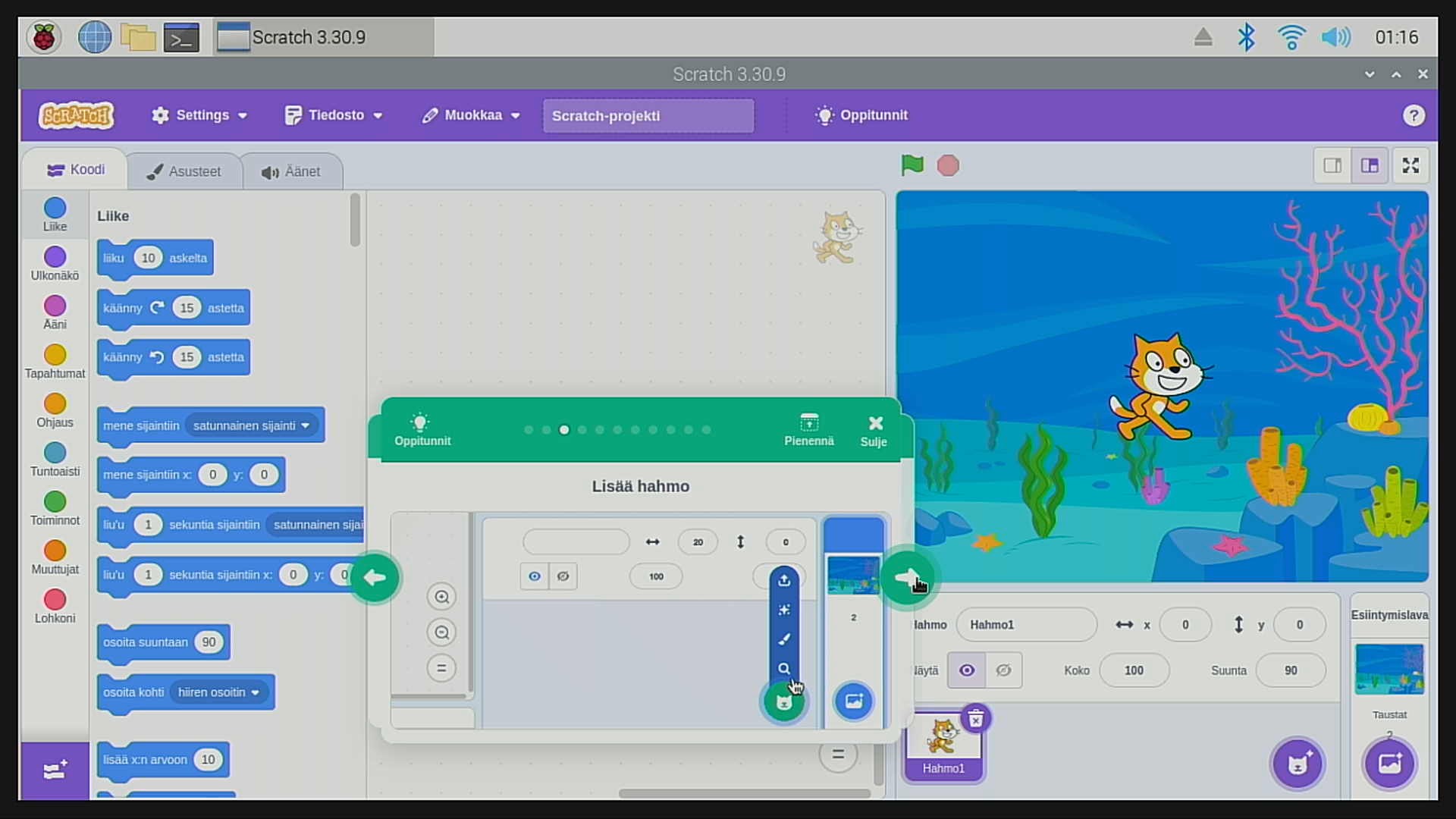
Task: Open the help question mark button
Action: 1414,115
